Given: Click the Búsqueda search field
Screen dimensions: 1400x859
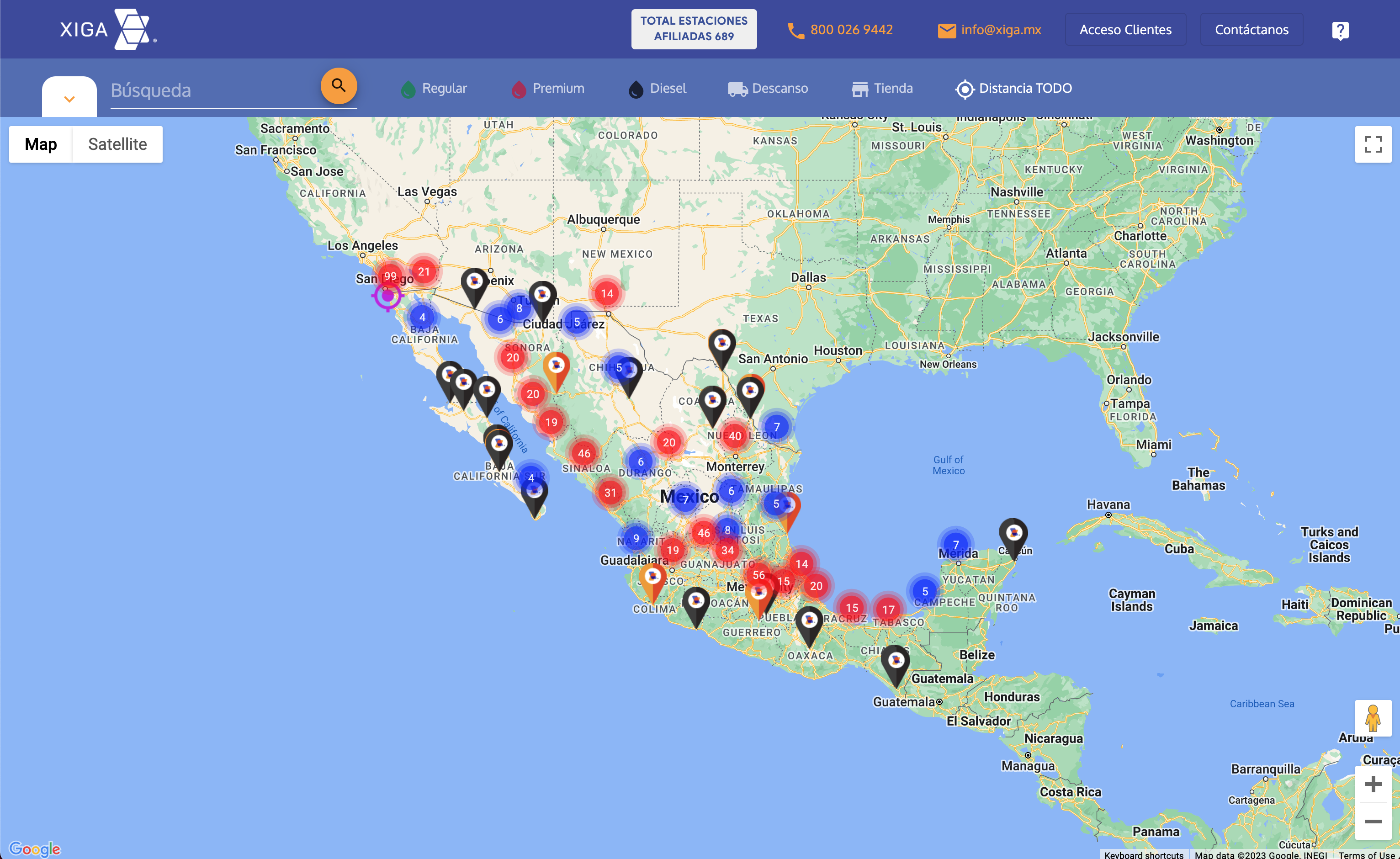Looking at the screenshot, I should (x=210, y=90).
